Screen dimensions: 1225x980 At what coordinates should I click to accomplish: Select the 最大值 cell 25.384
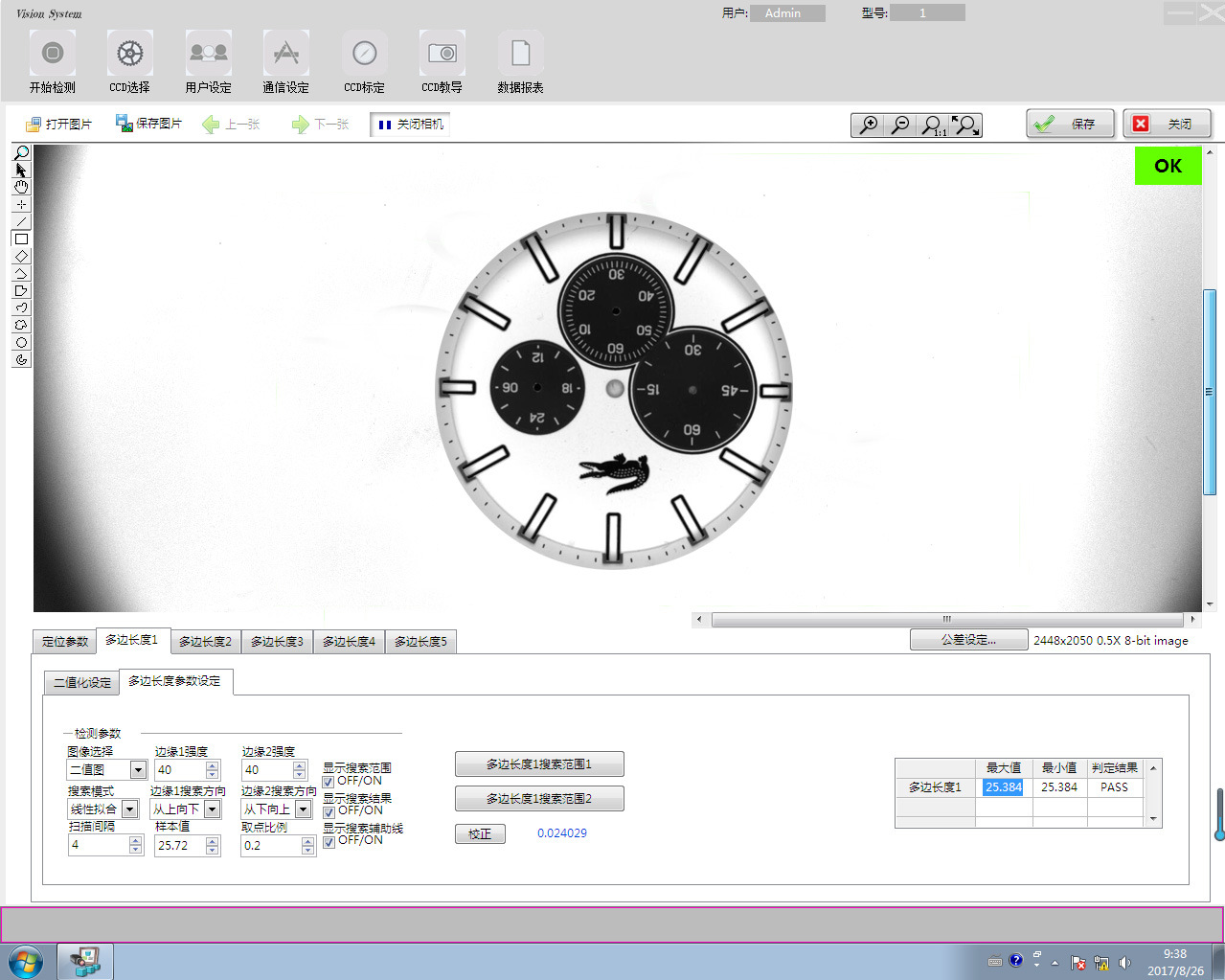tap(1003, 787)
